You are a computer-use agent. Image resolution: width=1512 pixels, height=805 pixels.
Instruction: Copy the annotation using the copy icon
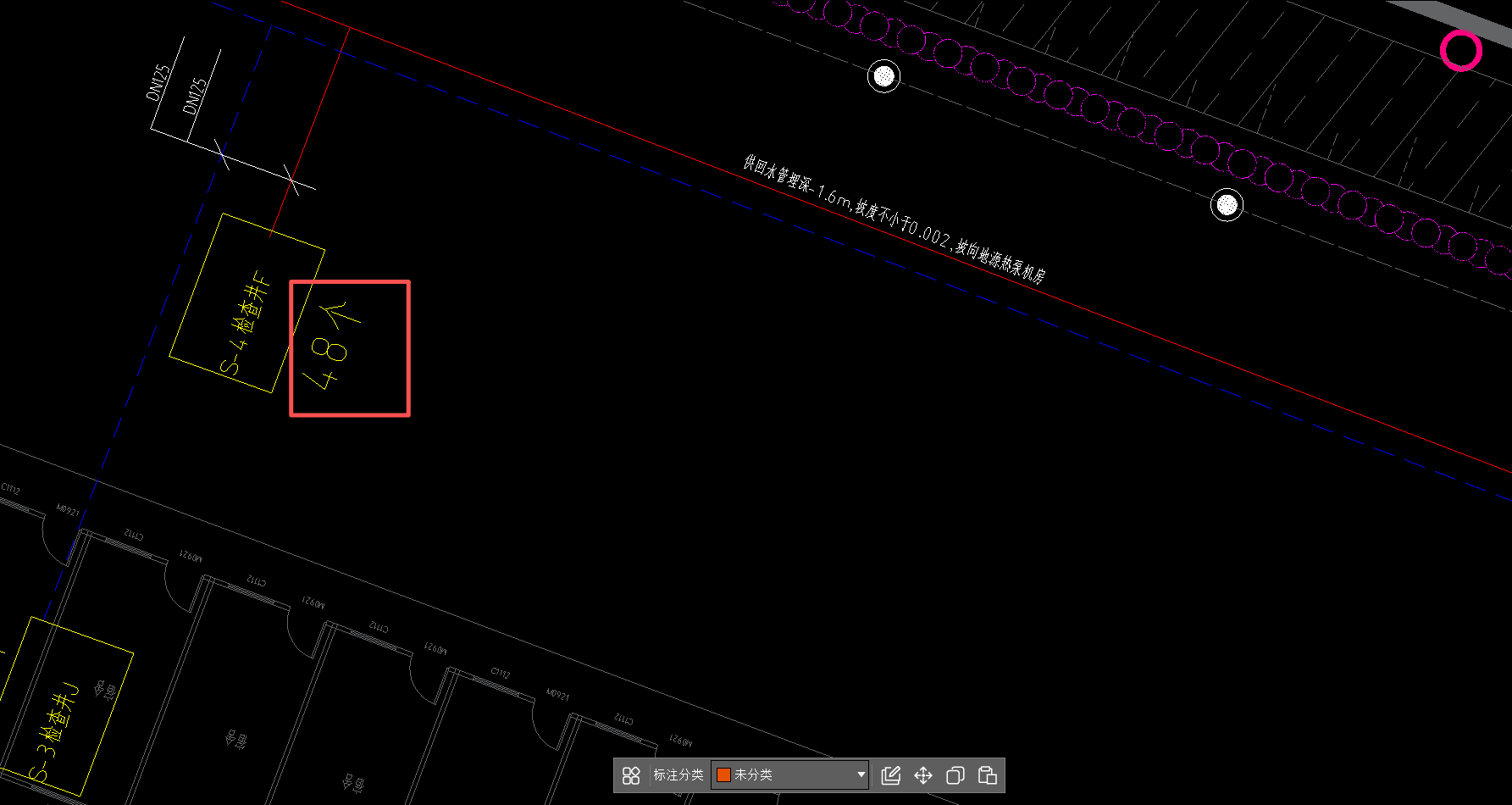pos(955,775)
